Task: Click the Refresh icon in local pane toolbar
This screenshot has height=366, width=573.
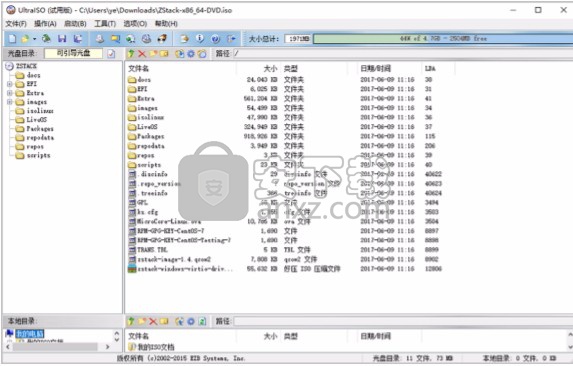Action: point(202,321)
